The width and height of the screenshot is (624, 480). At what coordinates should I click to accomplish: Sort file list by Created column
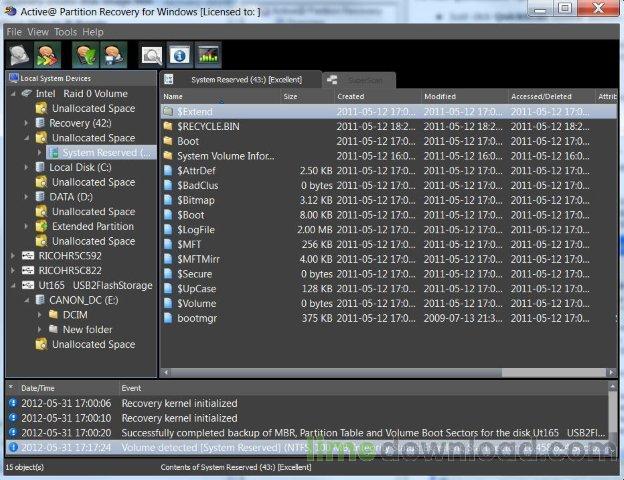pyautogui.click(x=378, y=96)
